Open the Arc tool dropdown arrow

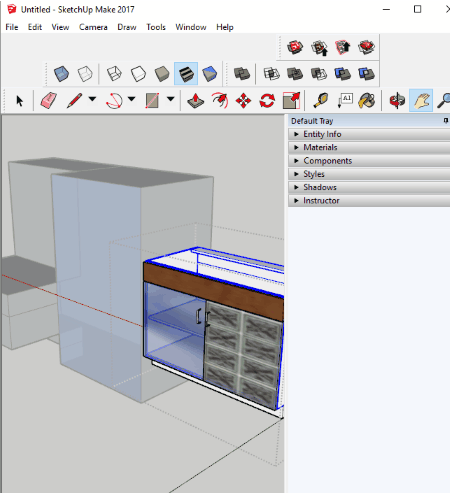[132, 99]
